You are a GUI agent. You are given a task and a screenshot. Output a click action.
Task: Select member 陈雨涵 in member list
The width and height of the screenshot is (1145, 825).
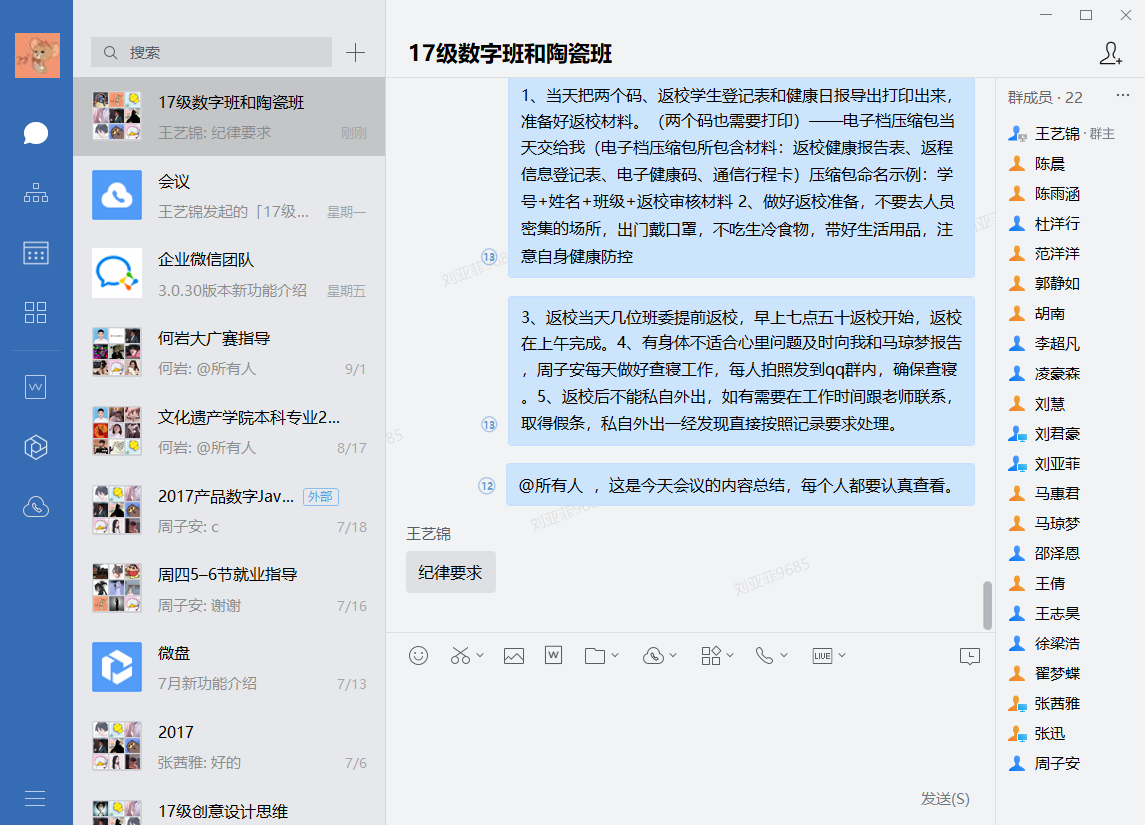(x=1070, y=193)
